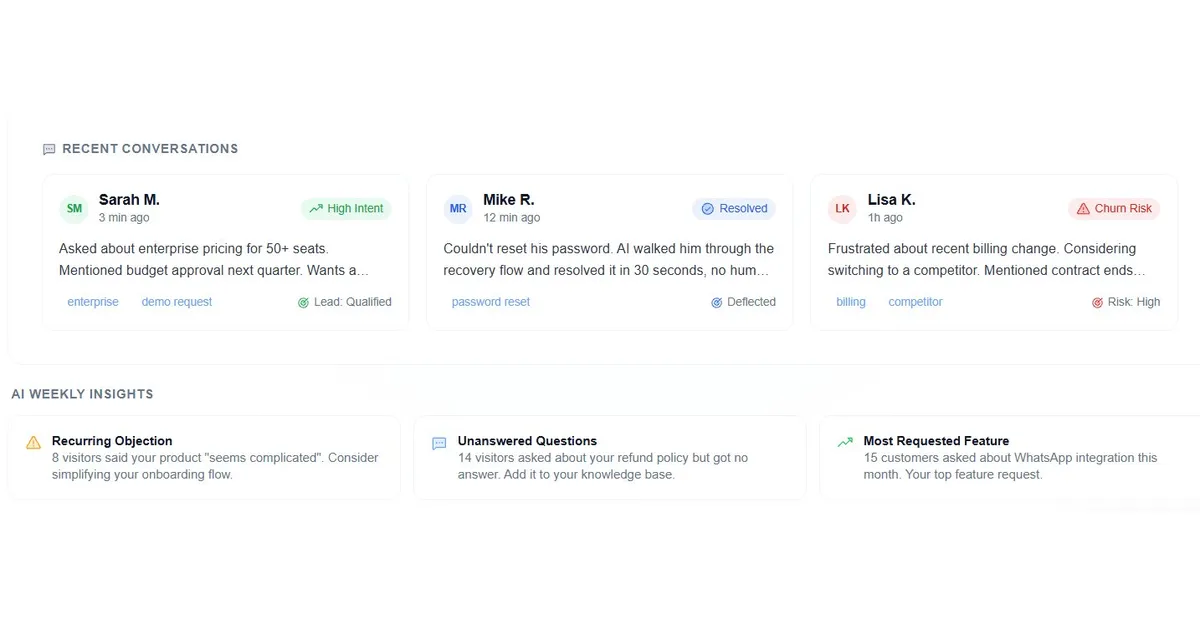Image resolution: width=1200 pixels, height=630 pixels.
Task: Click the Recent Conversations heading
Action: coord(150,149)
